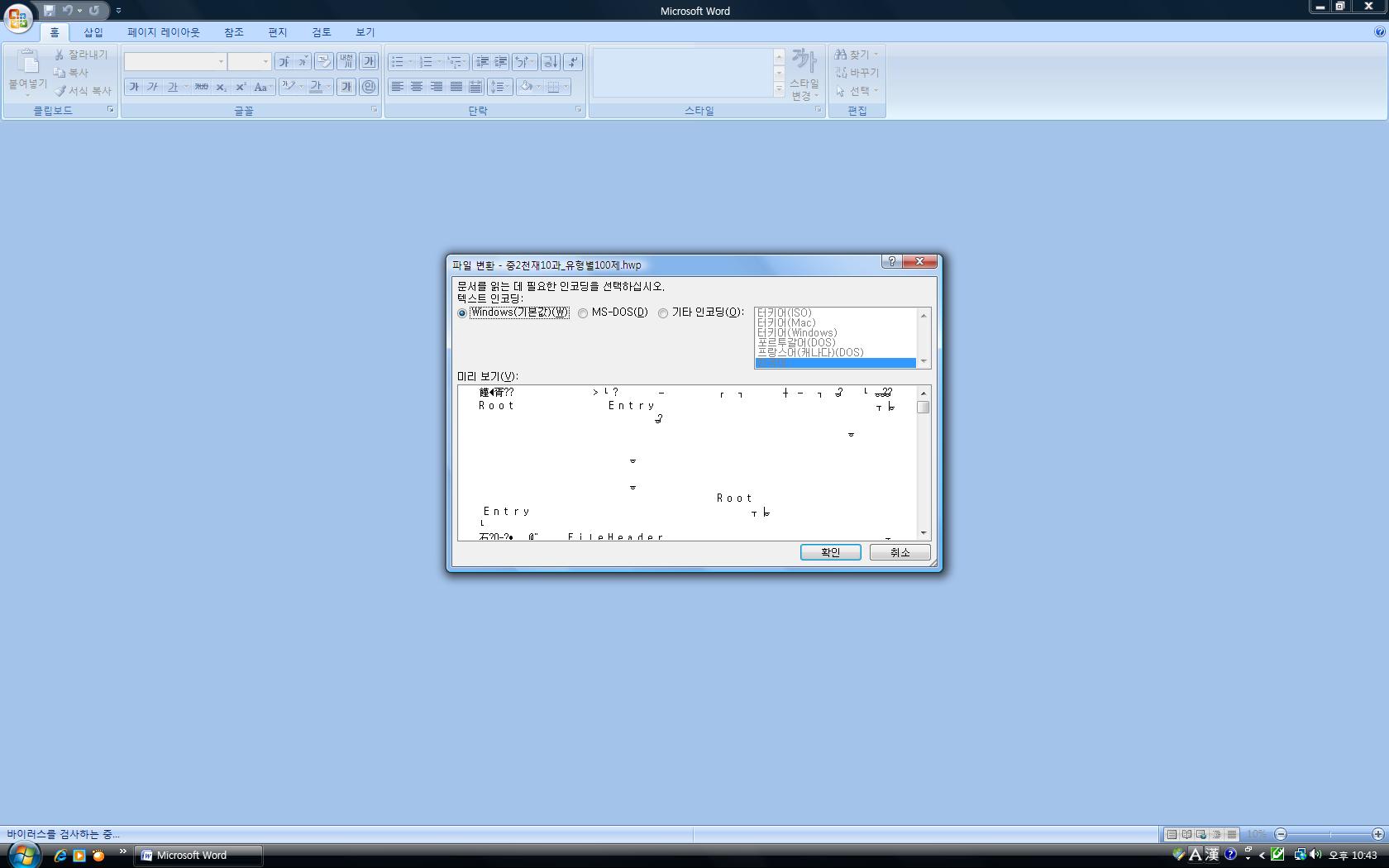Toggle Full Screen Reading view button
Image resolution: width=1389 pixels, height=868 pixels.
[1186, 834]
